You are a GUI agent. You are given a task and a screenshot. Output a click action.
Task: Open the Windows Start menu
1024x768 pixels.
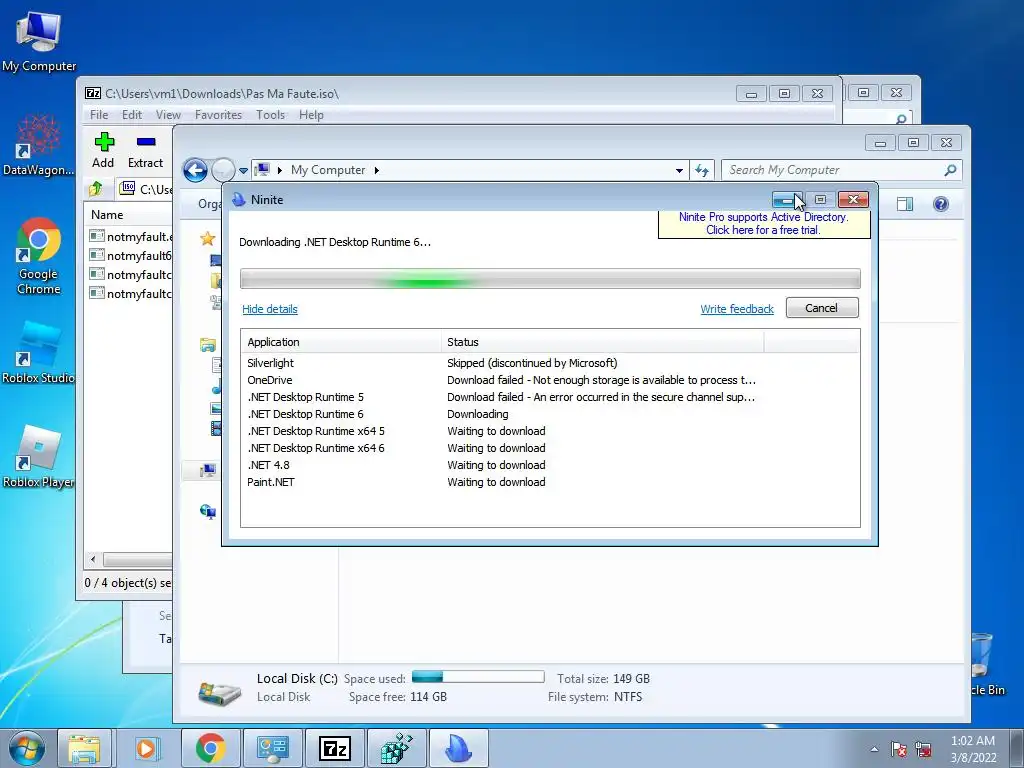point(27,748)
